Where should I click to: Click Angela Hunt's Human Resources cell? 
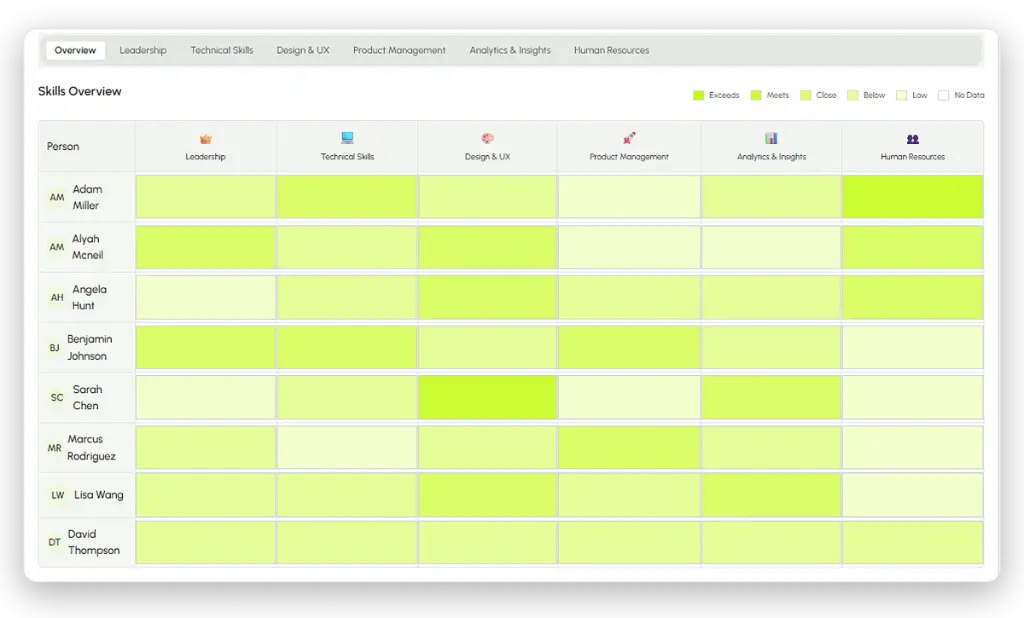coord(912,297)
